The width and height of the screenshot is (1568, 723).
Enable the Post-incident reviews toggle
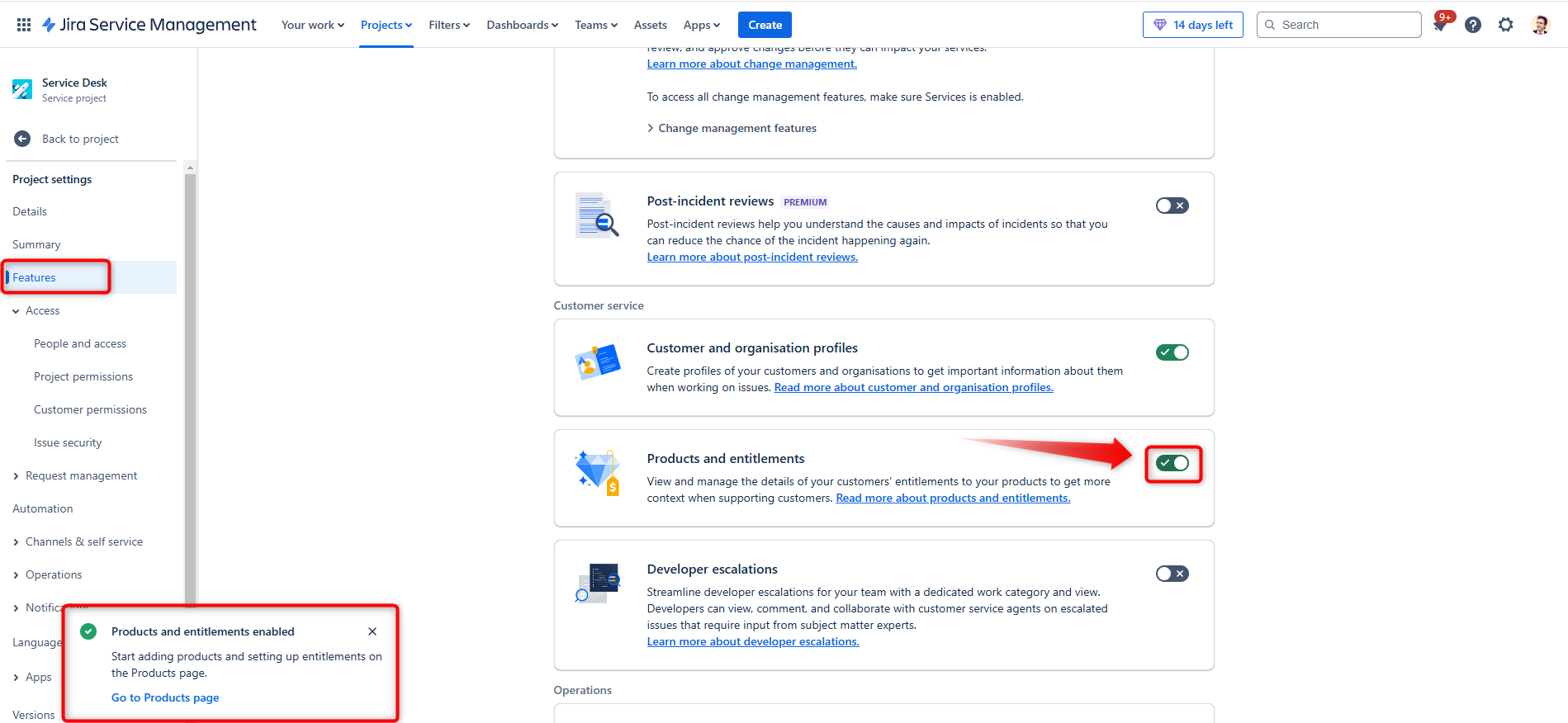click(x=1172, y=206)
